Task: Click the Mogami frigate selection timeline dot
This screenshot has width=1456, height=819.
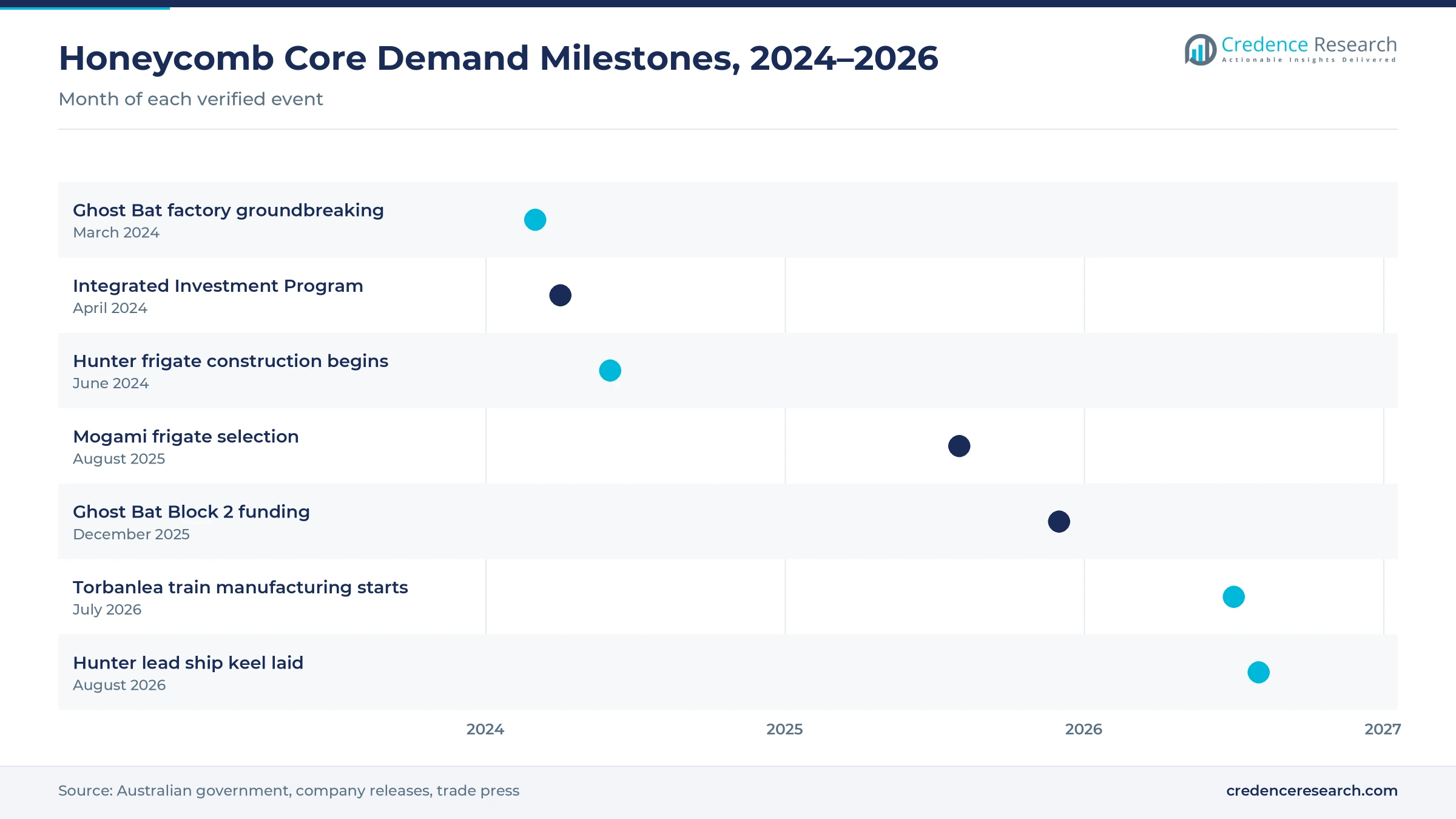Action: tap(959, 446)
